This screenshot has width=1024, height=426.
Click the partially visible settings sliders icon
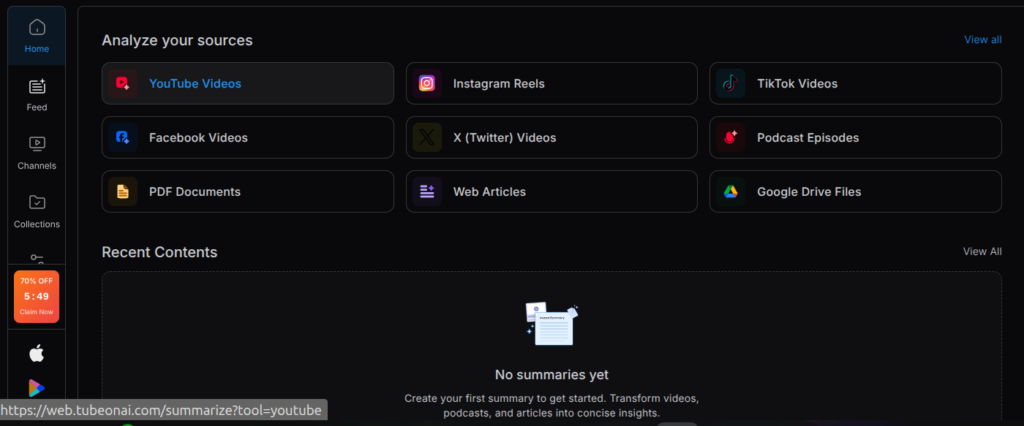click(37, 259)
